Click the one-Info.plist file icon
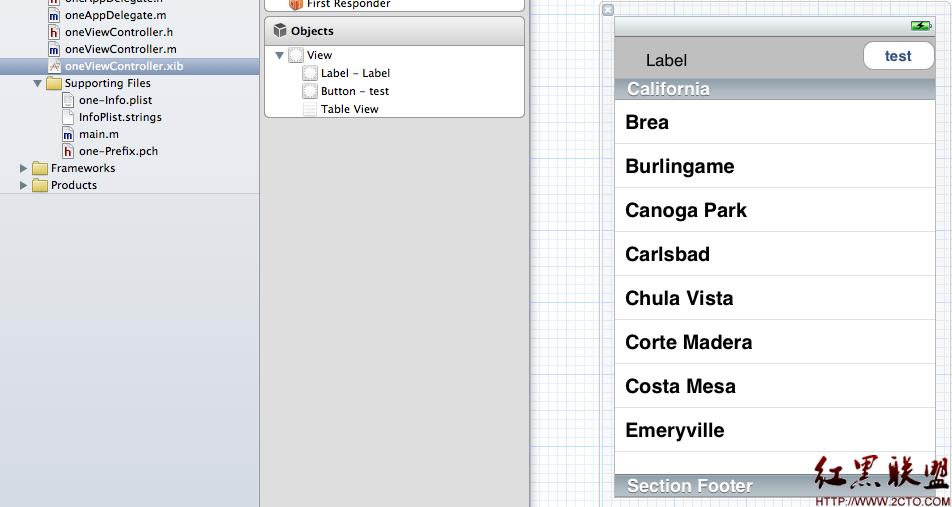Screen dimensions: 952x507 68,100
